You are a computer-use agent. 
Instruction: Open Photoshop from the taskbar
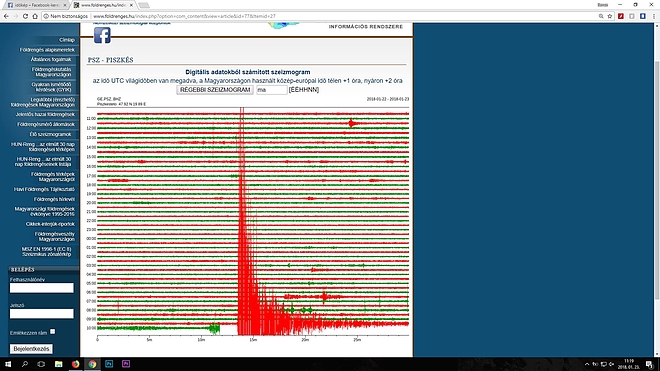click(109, 364)
